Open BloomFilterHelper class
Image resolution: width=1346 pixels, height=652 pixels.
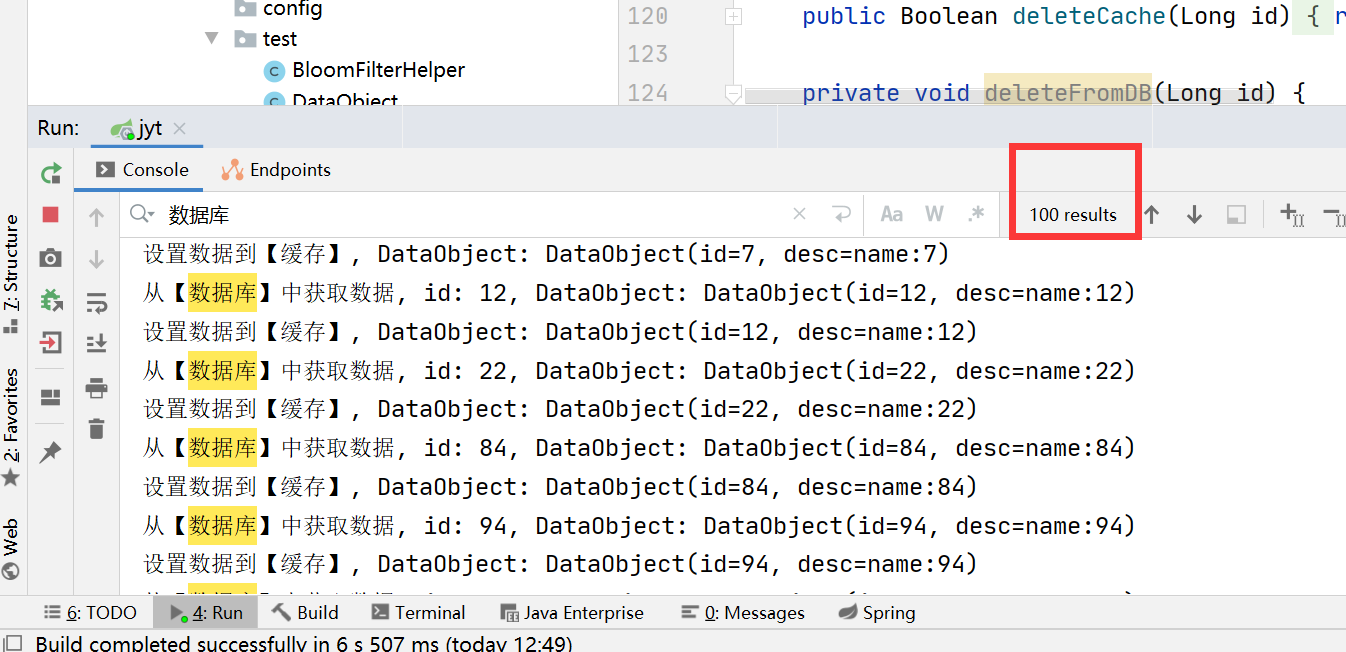coord(365,71)
